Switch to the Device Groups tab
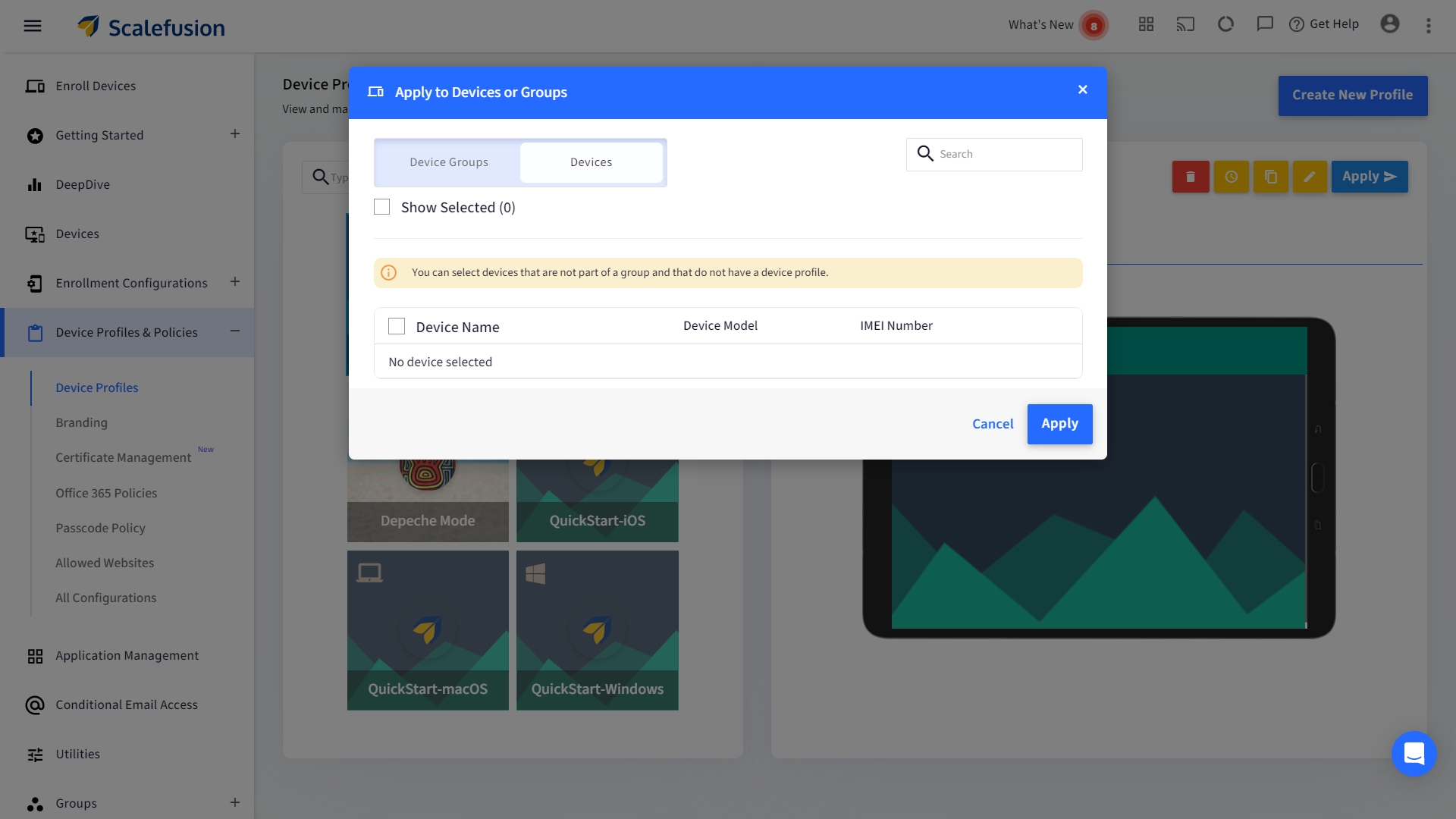 pos(449,162)
